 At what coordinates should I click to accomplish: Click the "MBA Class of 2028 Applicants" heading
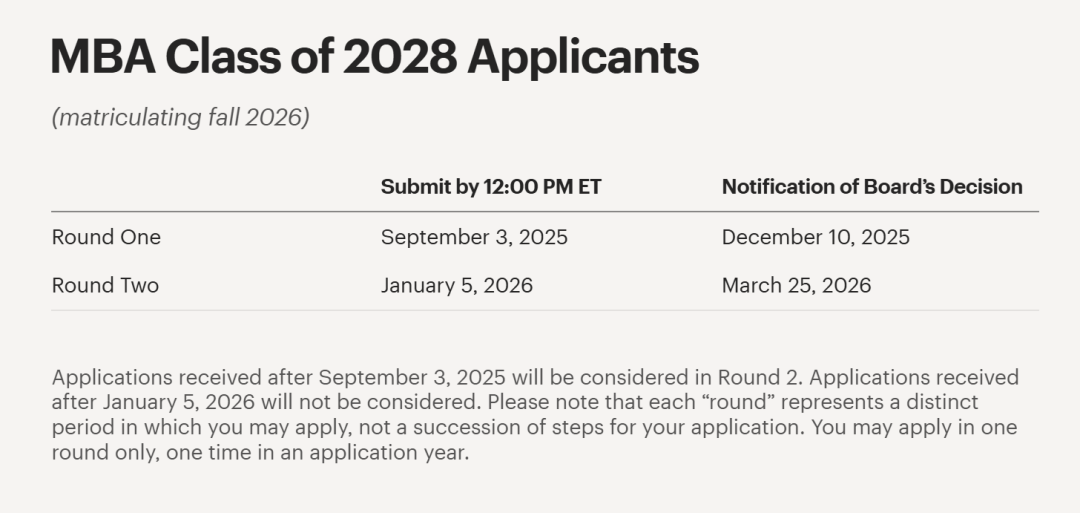tap(374, 57)
